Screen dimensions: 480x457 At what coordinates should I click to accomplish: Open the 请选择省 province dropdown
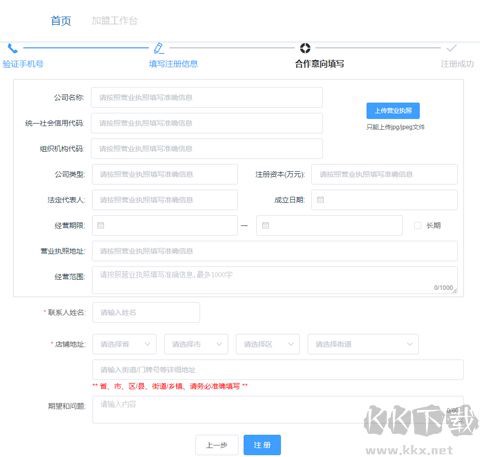click(124, 344)
